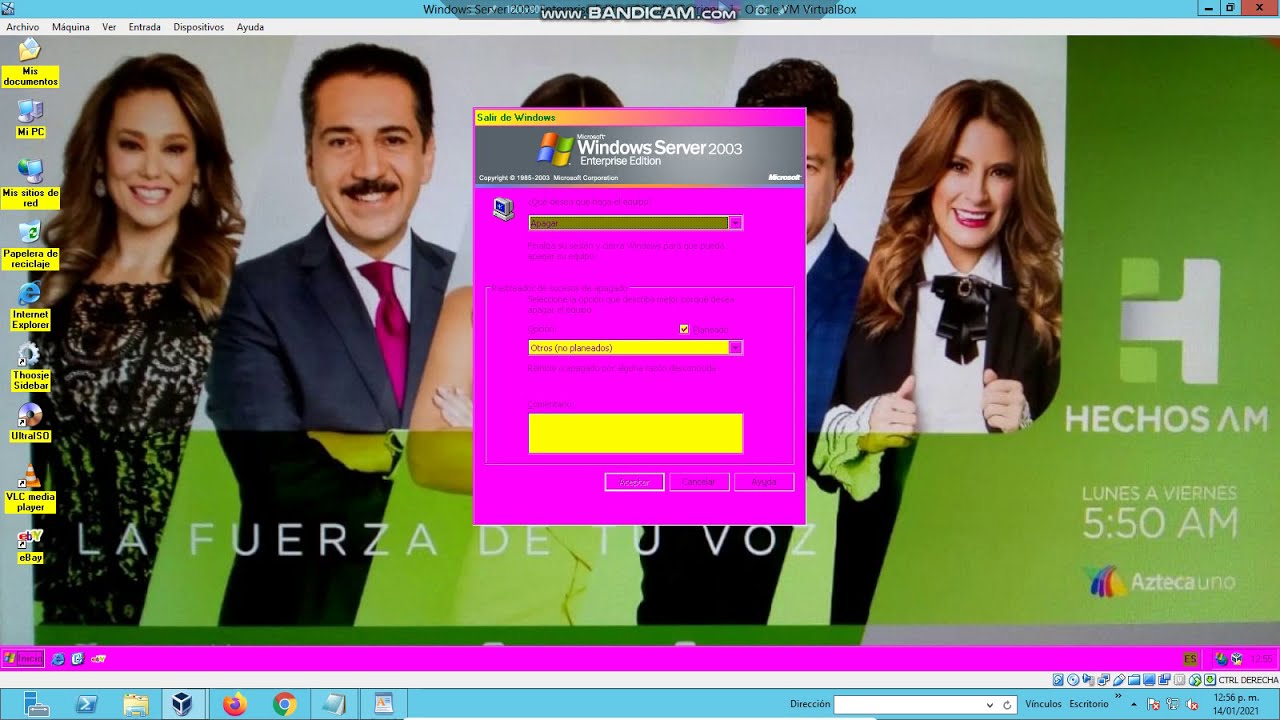This screenshot has width=1280, height=720.
Task: Click the VirtualBox display status icon
Action: [1149, 680]
